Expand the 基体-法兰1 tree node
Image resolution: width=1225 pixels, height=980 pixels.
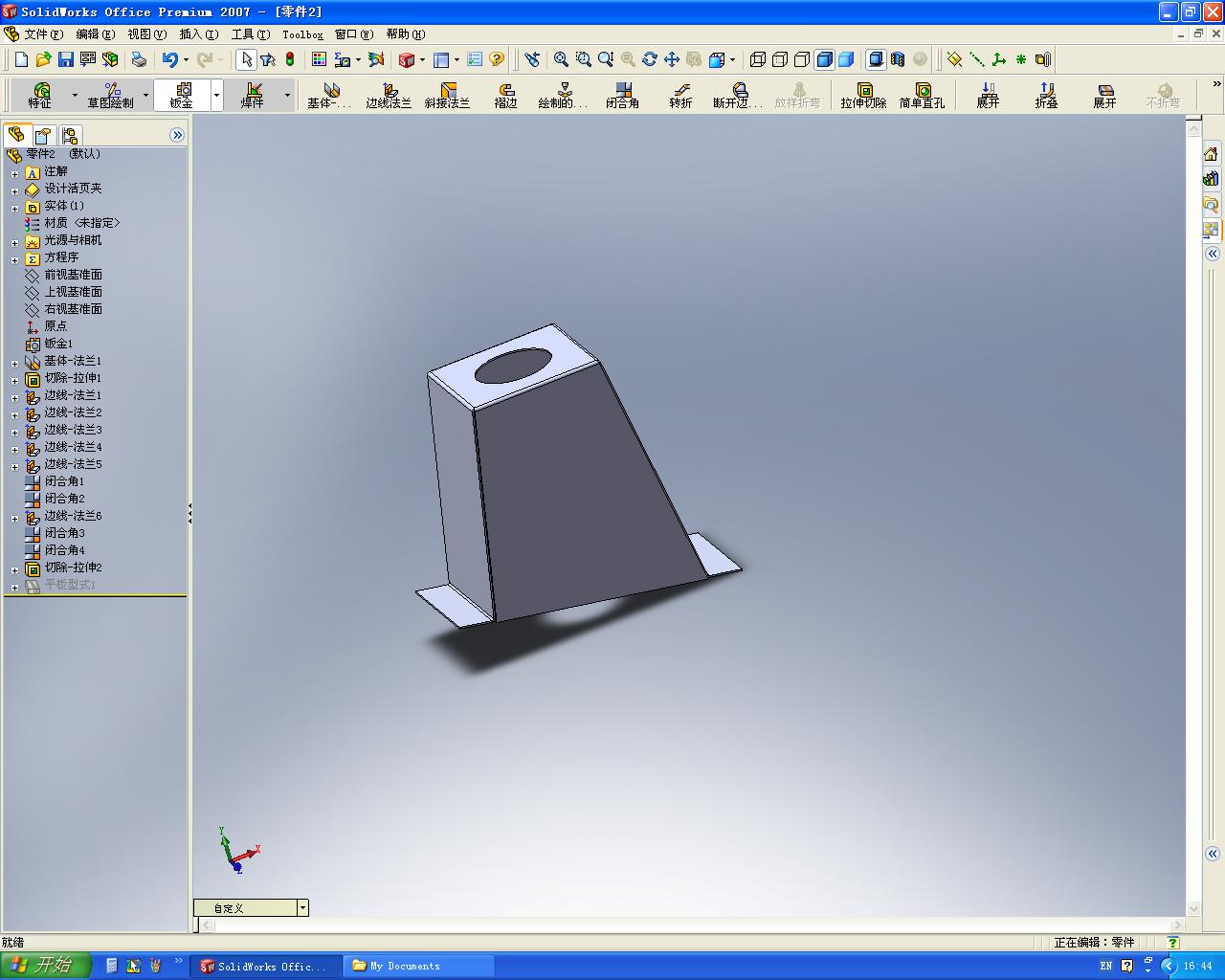pyautogui.click(x=14, y=363)
